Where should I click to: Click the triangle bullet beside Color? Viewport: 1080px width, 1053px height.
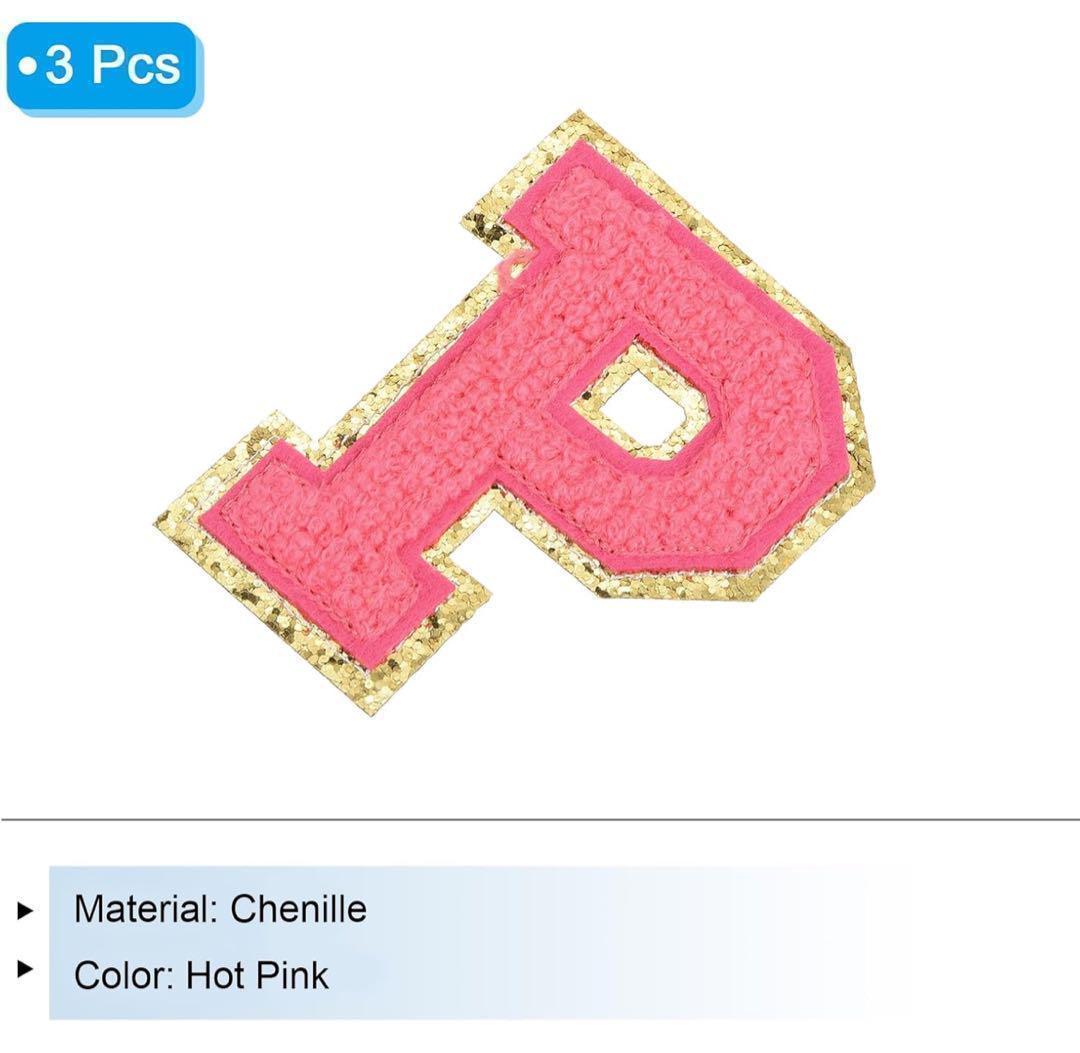click(25, 970)
